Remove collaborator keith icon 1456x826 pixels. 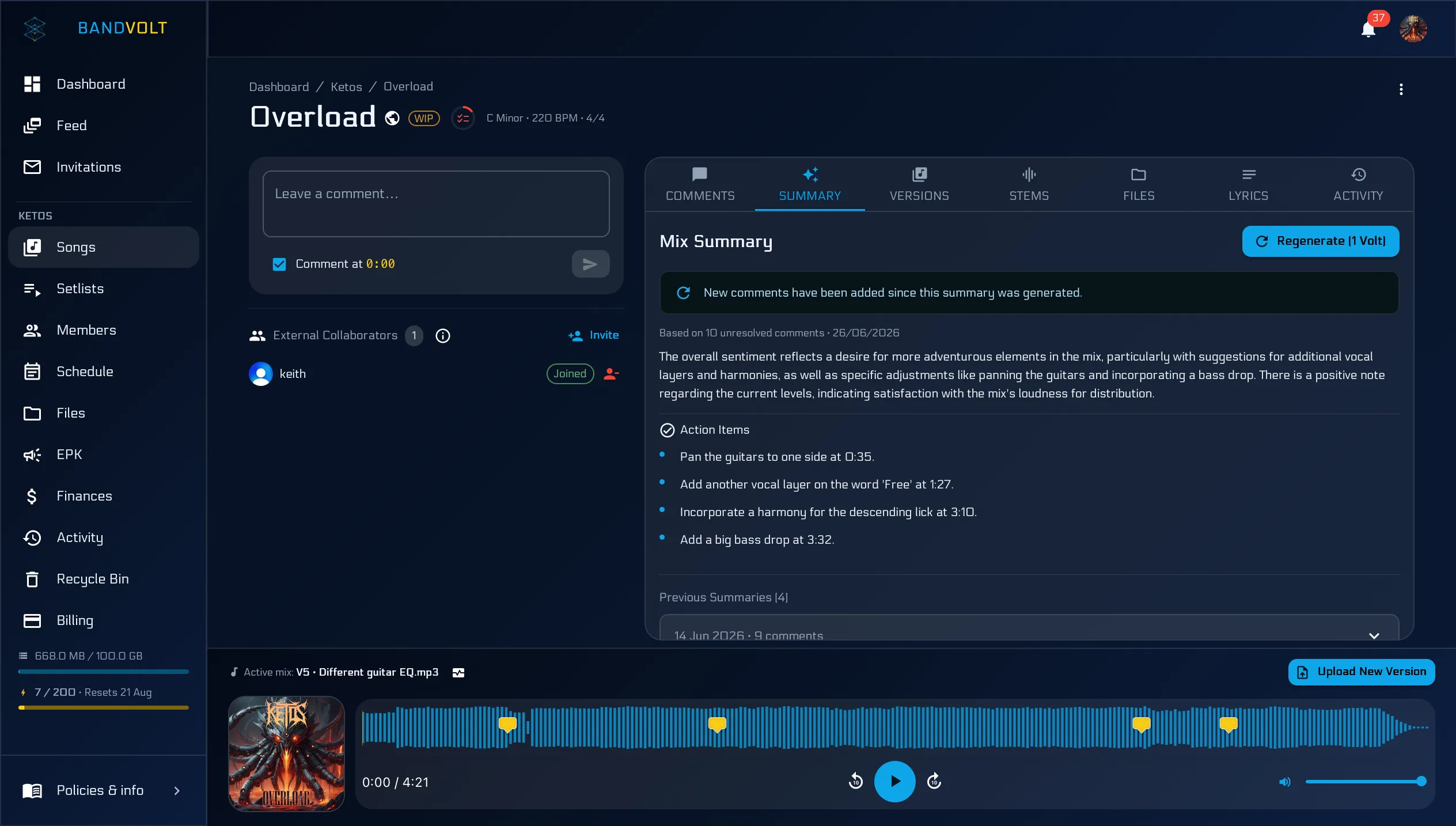[x=611, y=374]
